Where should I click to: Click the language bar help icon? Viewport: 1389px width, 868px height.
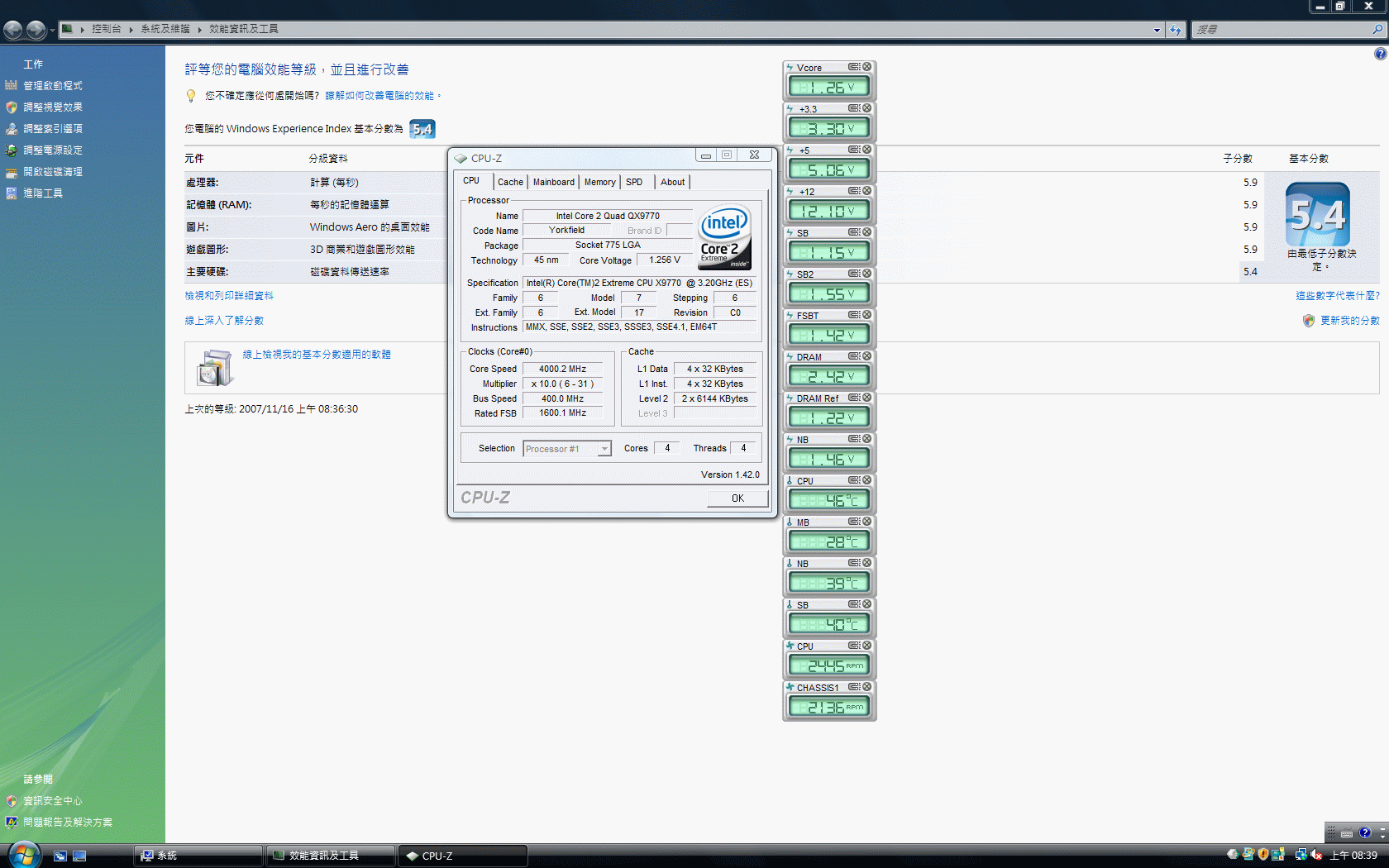pos(1365,832)
